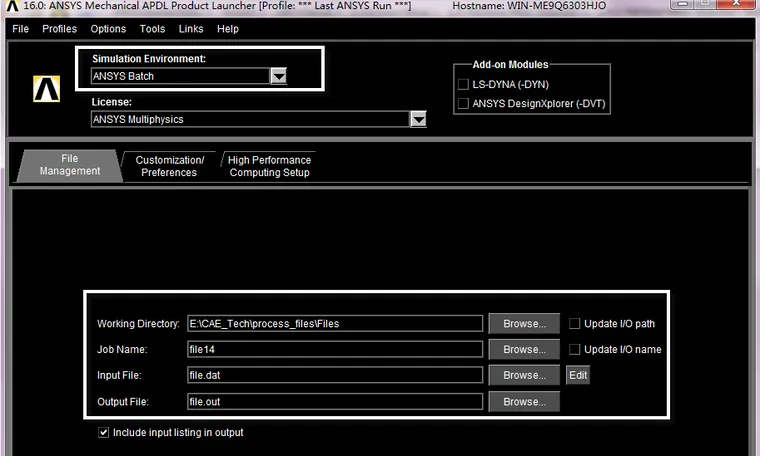The height and width of the screenshot is (456, 760).
Task: Open the Simulation Environment dropdown arrow
Action: tap(279, 76)
